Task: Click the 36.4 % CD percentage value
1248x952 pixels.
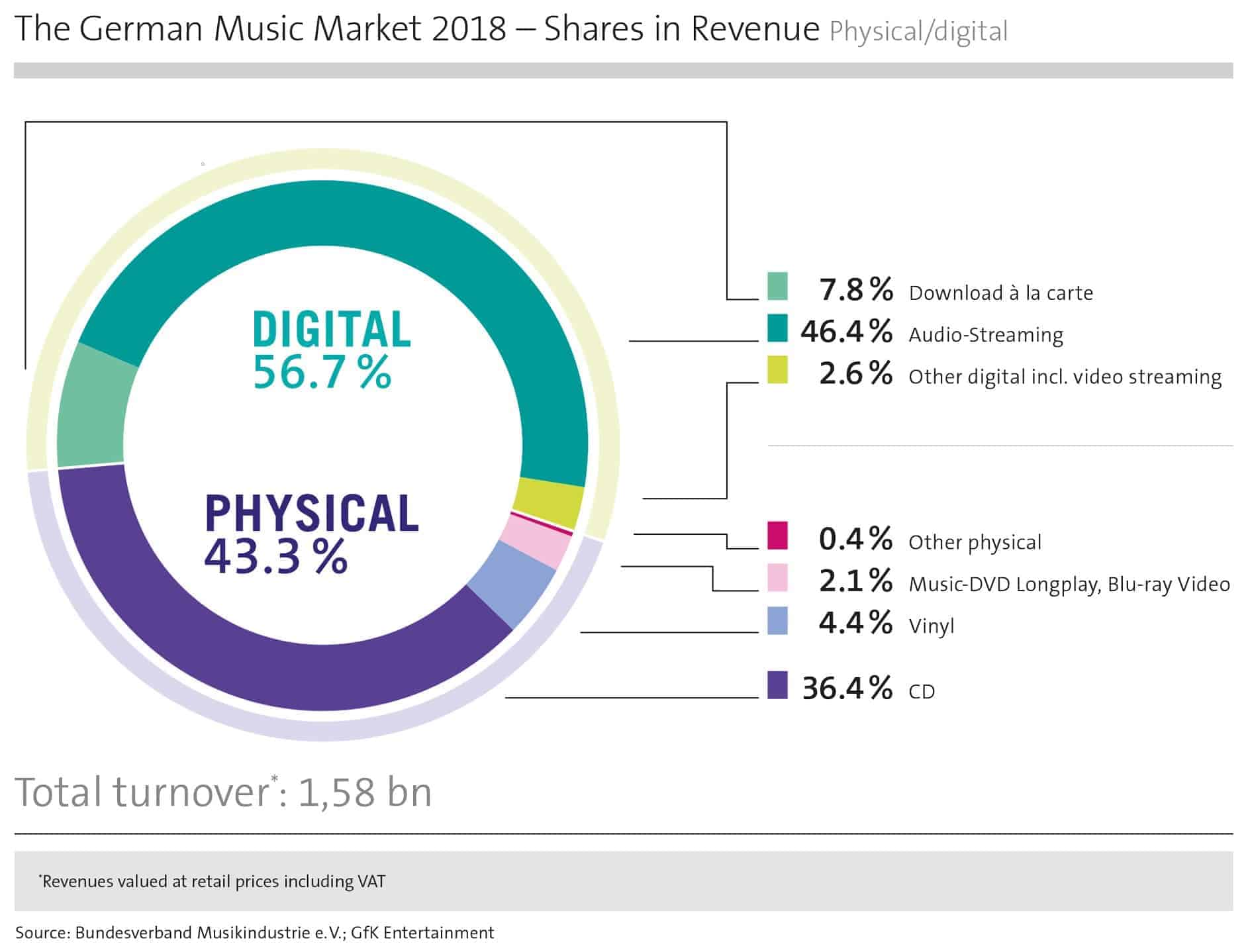Action: coord(847,689)
